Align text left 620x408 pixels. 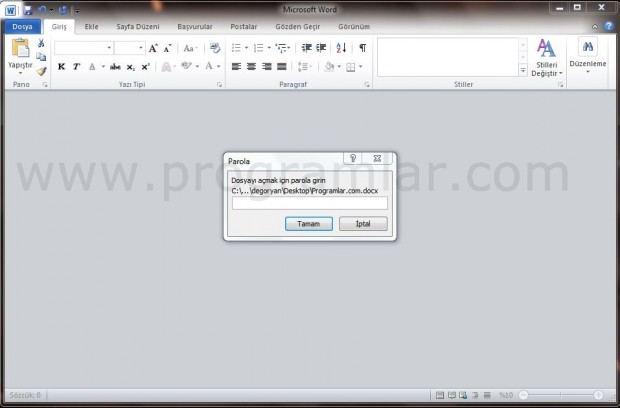[236, 66]
